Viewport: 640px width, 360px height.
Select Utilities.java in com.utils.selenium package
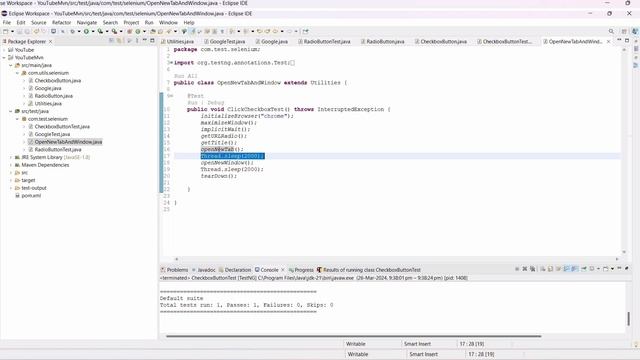coord(48,104)
